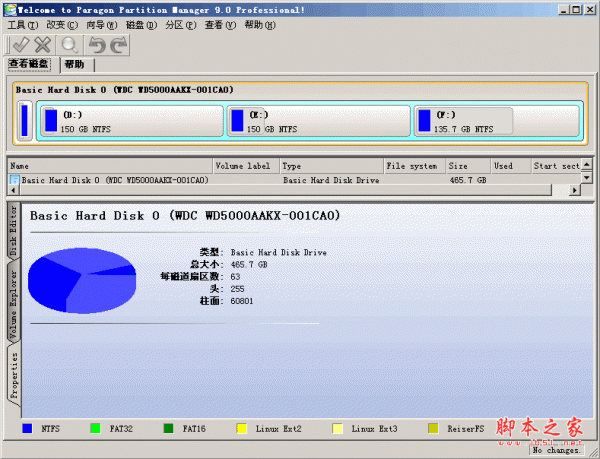Click the list scroll-up arrow
Viewport: 600px width, 459px height.
pyautogui.click(x=587, y=164)
